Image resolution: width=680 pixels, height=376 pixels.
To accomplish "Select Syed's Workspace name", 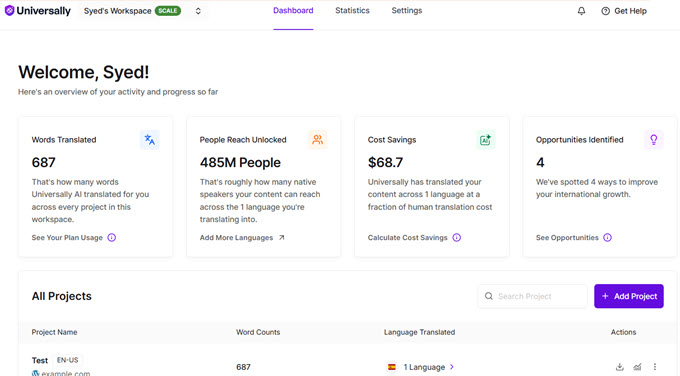I will (x=118, y=11).
